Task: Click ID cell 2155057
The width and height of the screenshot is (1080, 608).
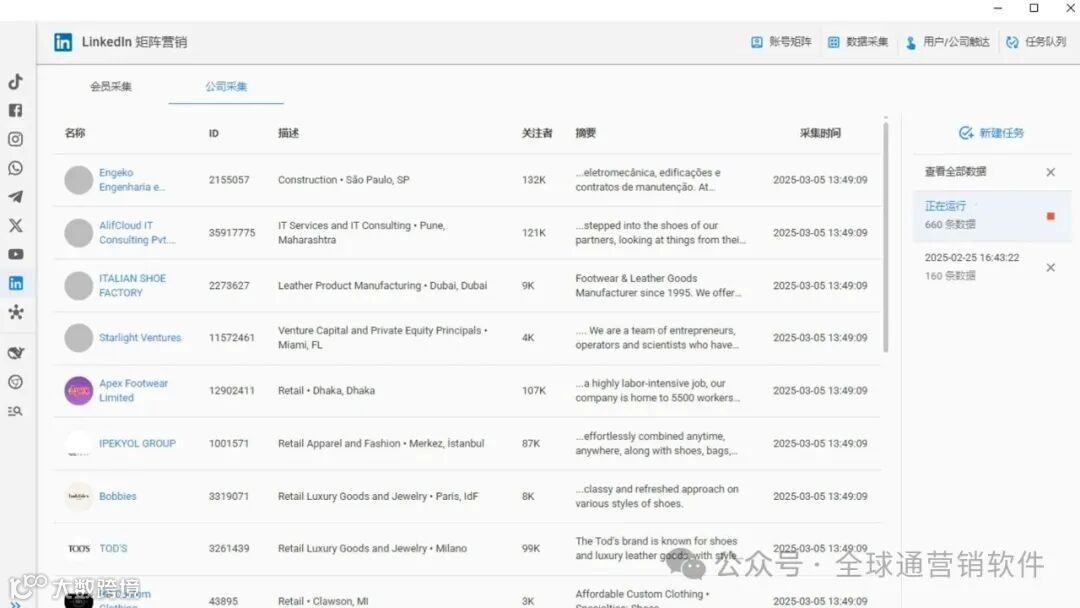Action: [229, 180]
